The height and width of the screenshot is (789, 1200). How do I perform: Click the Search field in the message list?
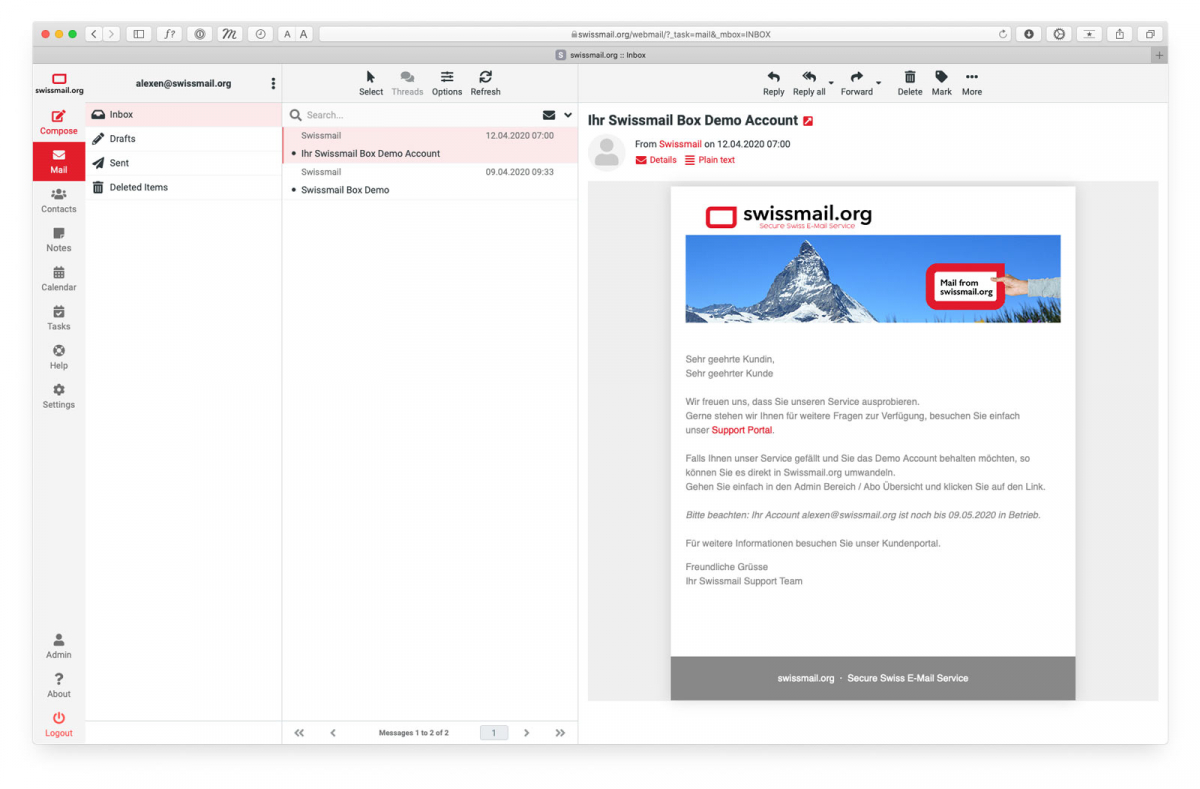pos(420,115)
